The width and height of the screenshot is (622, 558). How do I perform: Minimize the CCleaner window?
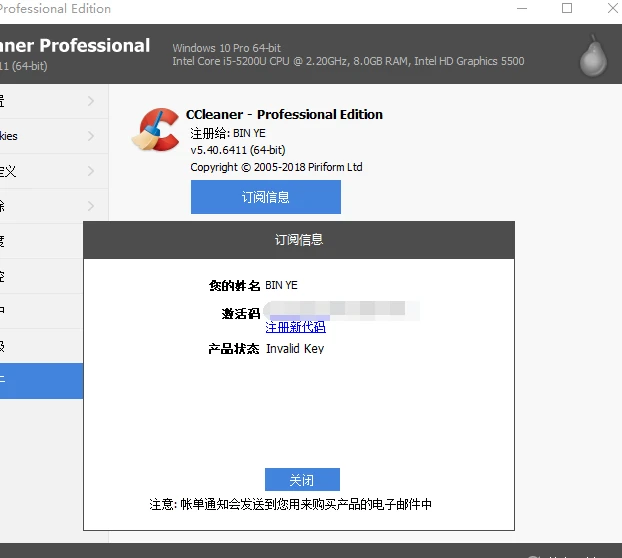(x=522, y=8)
